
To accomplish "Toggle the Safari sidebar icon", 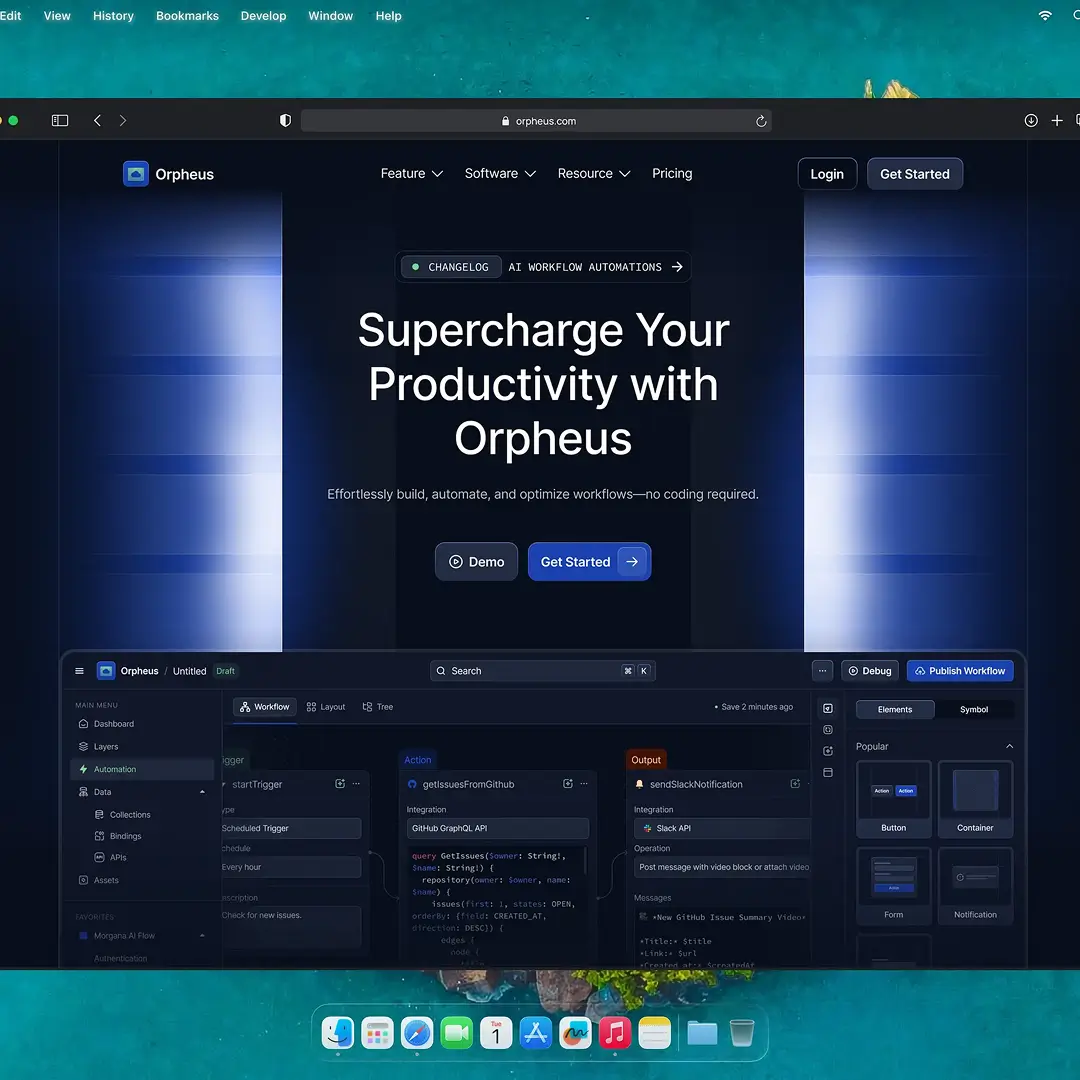I will tap(60, 121).
